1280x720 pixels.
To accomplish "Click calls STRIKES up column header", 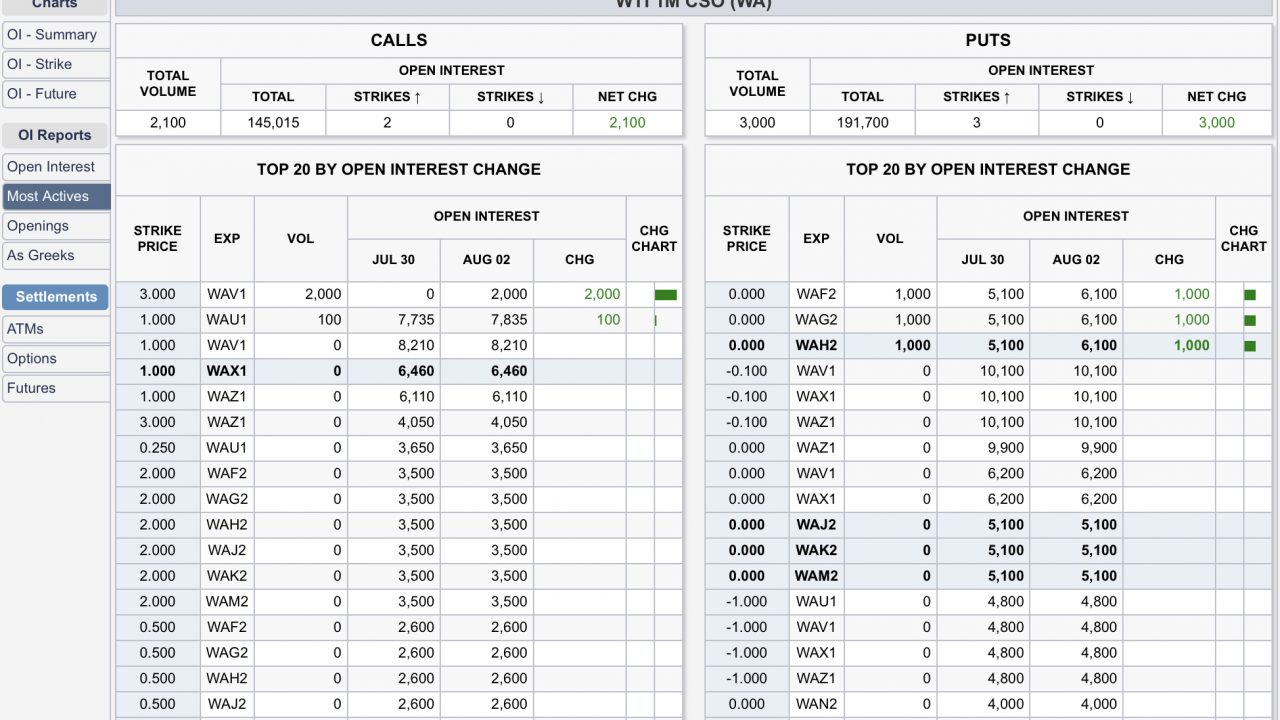I will click(387, 97).
